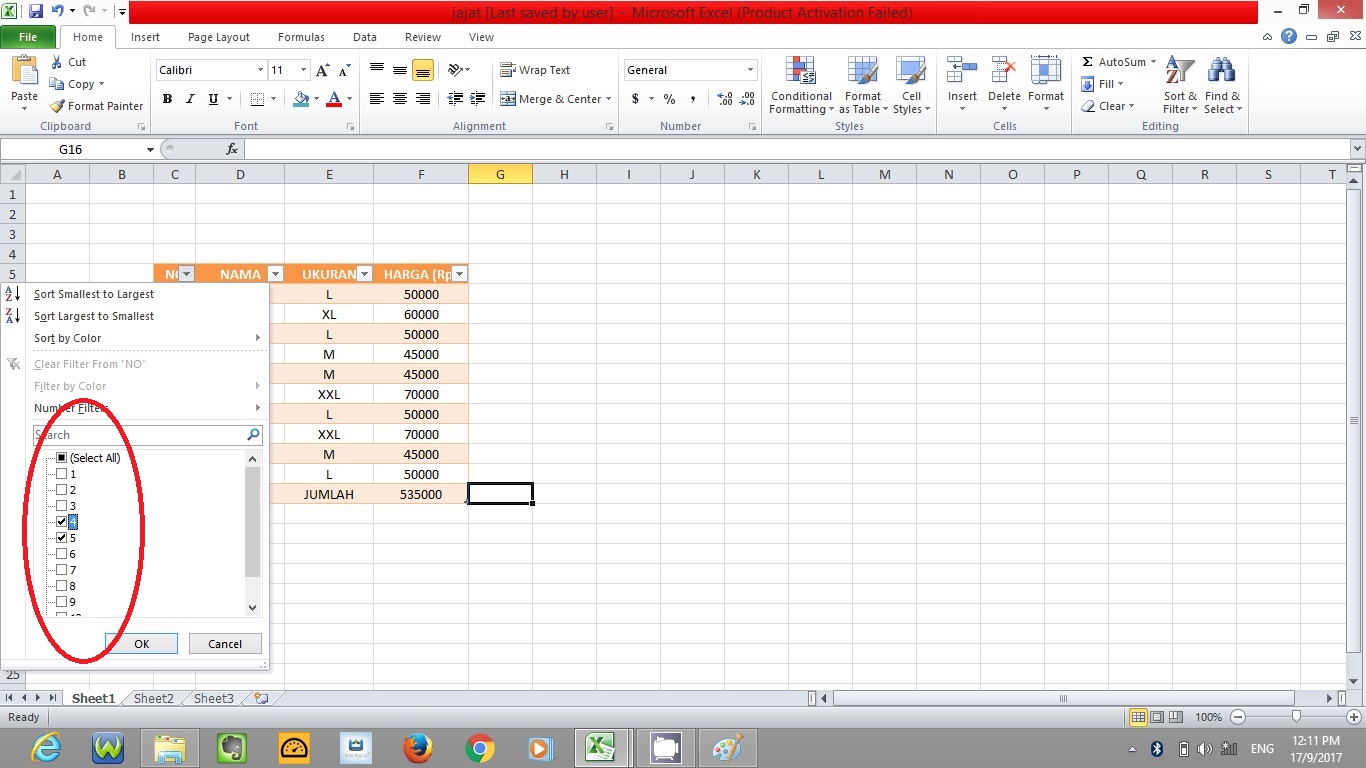Viewport: 1366px width, 768px height.
Task: Open the font size dropdown
Action: point(301,70)
